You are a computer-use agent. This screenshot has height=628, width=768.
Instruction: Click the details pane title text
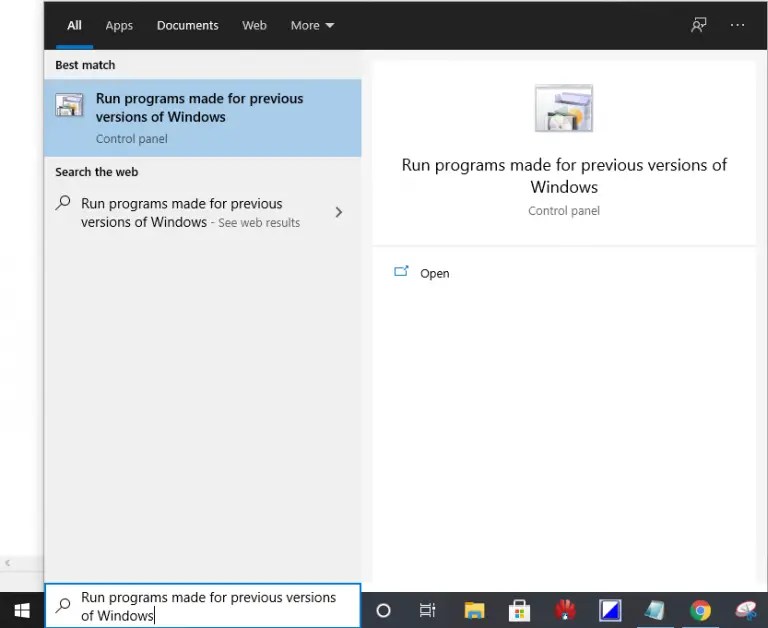(x=564, y=176)
